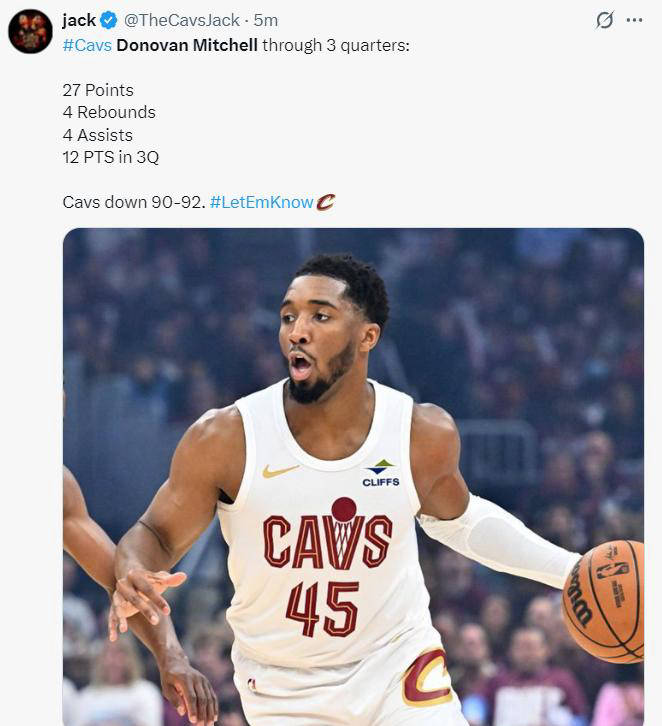Click the basketball in the photo
The image size is (662, 726).
604,600
